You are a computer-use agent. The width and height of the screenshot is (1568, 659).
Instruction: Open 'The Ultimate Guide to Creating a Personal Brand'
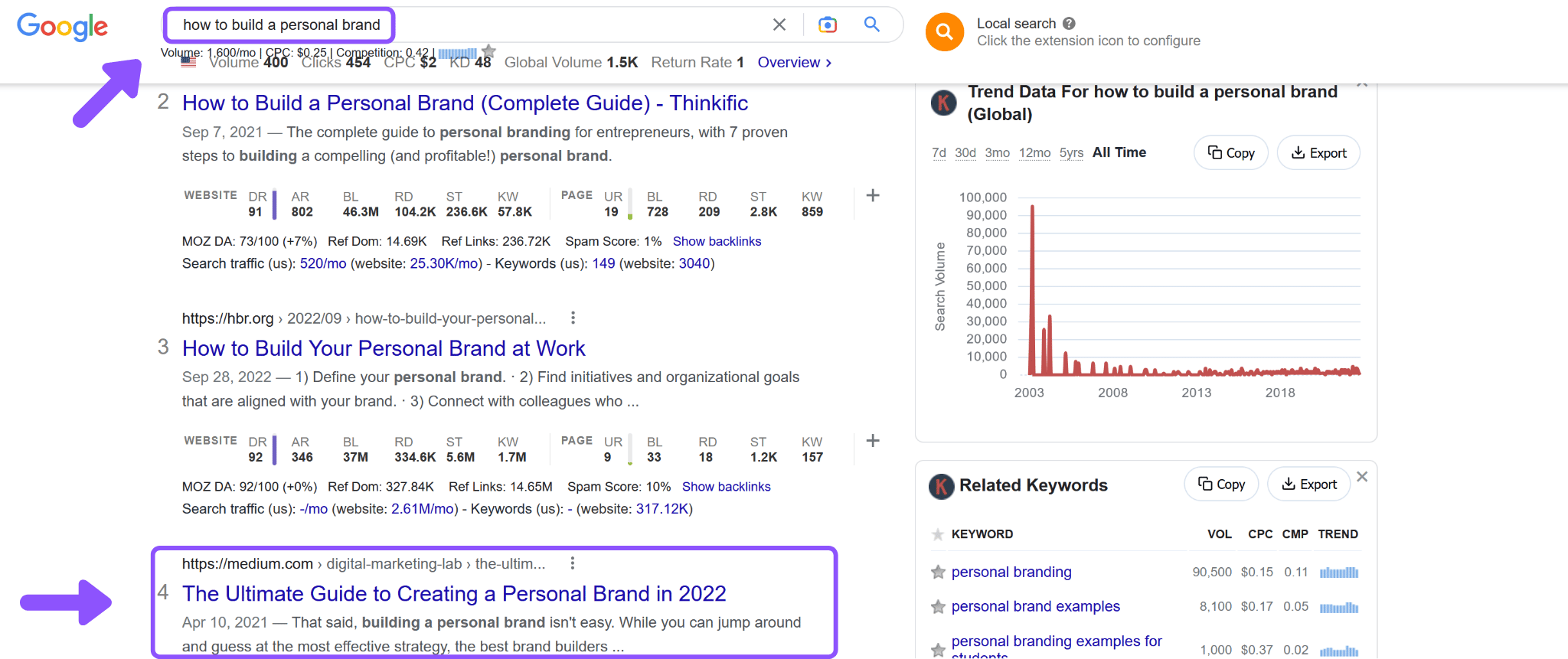[454, 594]
